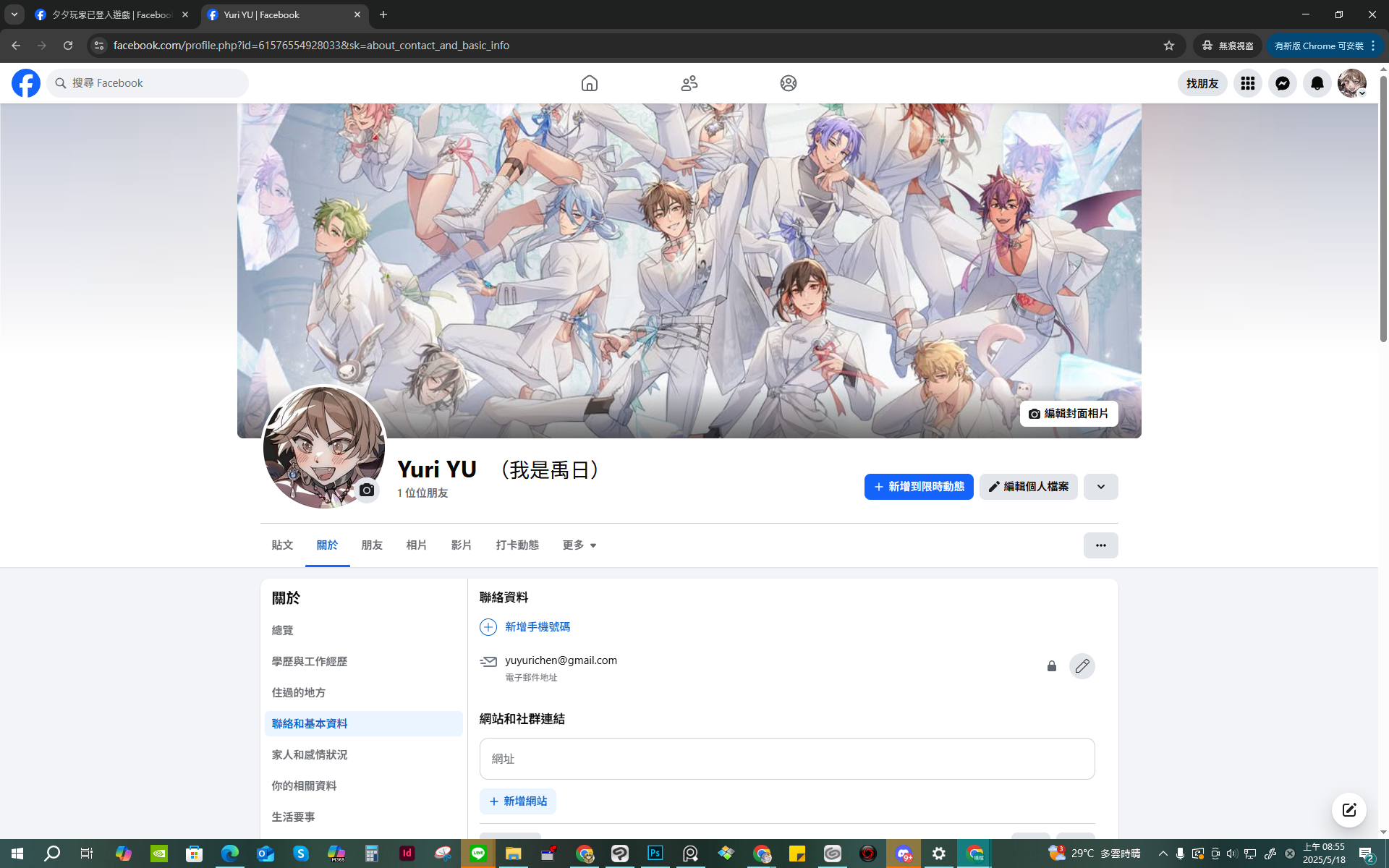Open the notifications bell icon
Image resolution: width=1389 pixels, height=868 pixels.
pos(1317,83)
